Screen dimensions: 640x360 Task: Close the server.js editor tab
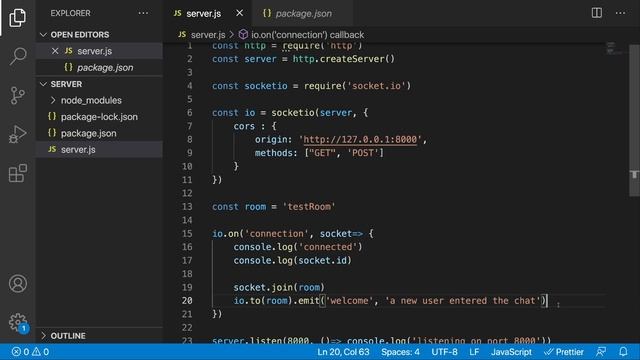[240, 13]
